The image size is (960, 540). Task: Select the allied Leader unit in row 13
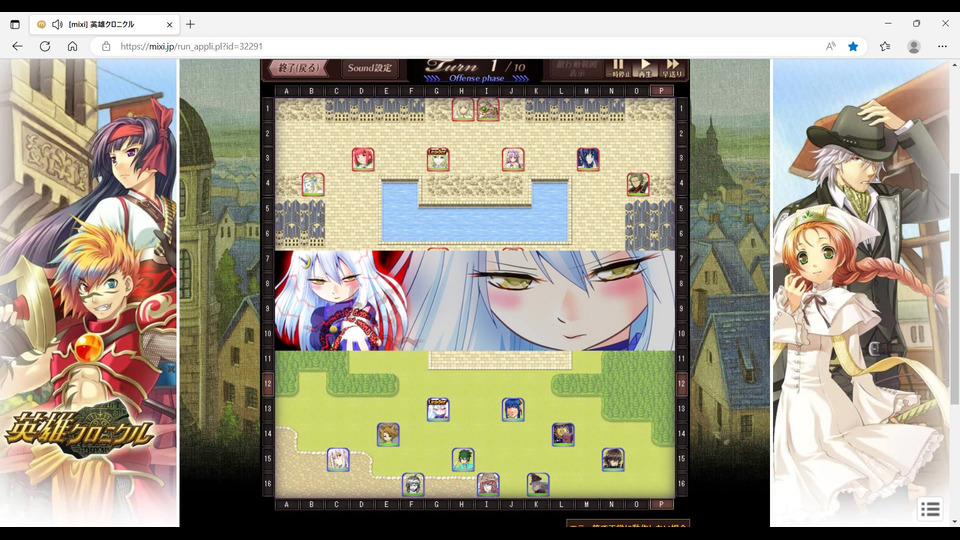point(438,410)
